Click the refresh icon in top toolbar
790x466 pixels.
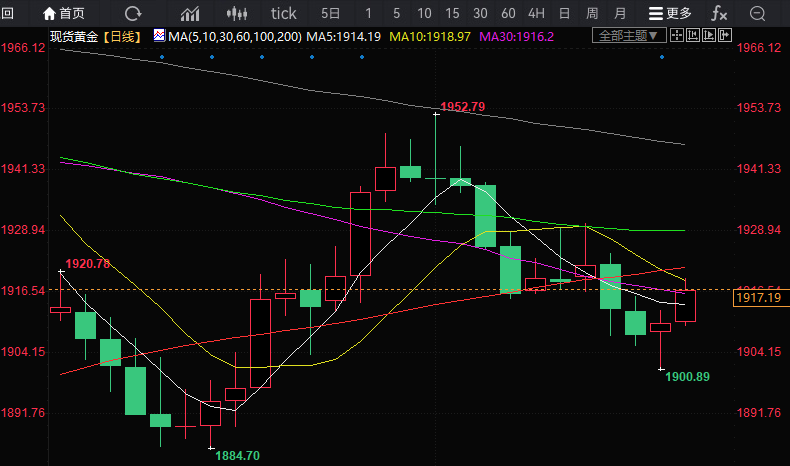[132, 13]
